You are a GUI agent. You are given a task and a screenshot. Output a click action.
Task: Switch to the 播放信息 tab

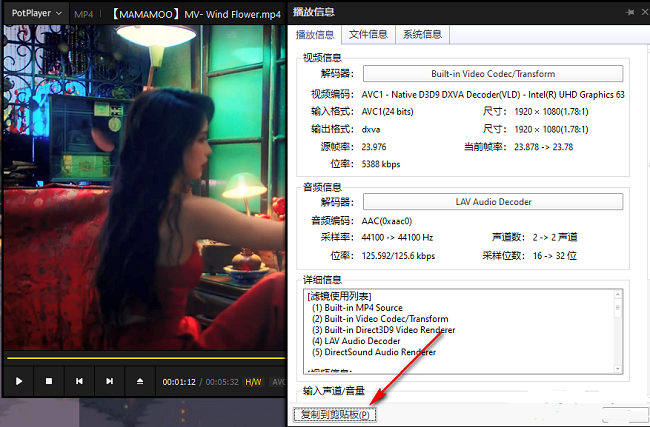point(315,34)
